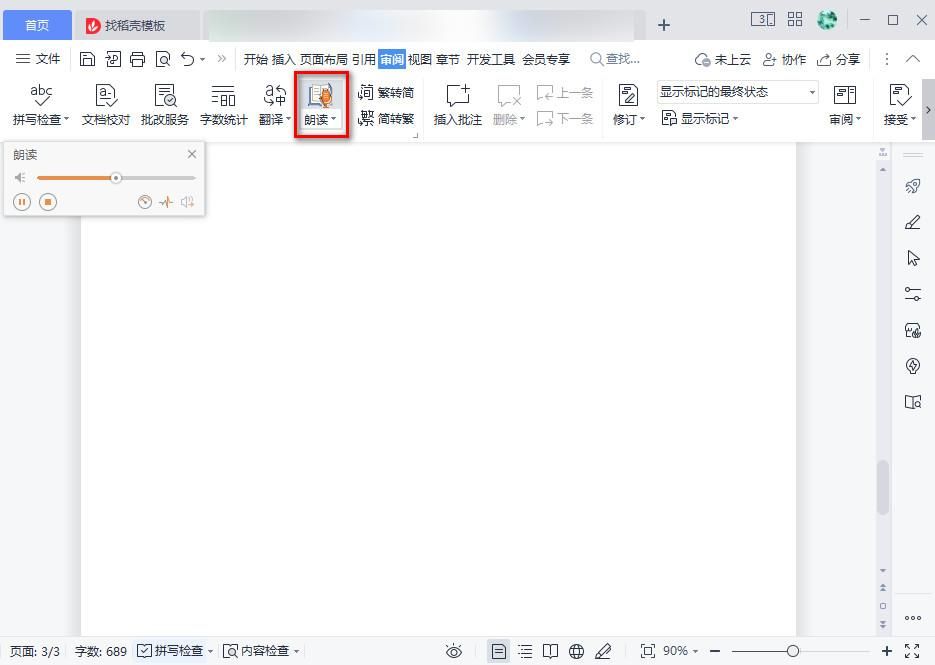Open the Docer templates (找稻壳模板) tab
Viewport: 935px width, 665px height.
tap(136, 25)
